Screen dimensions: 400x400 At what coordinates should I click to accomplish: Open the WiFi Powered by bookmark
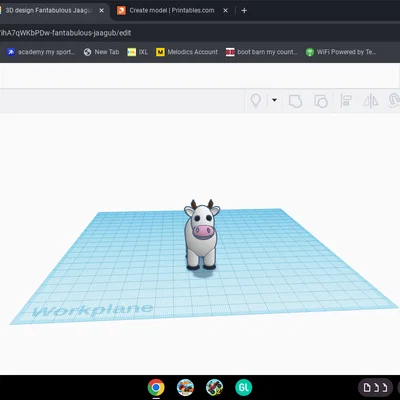click(x=341, y=52)
